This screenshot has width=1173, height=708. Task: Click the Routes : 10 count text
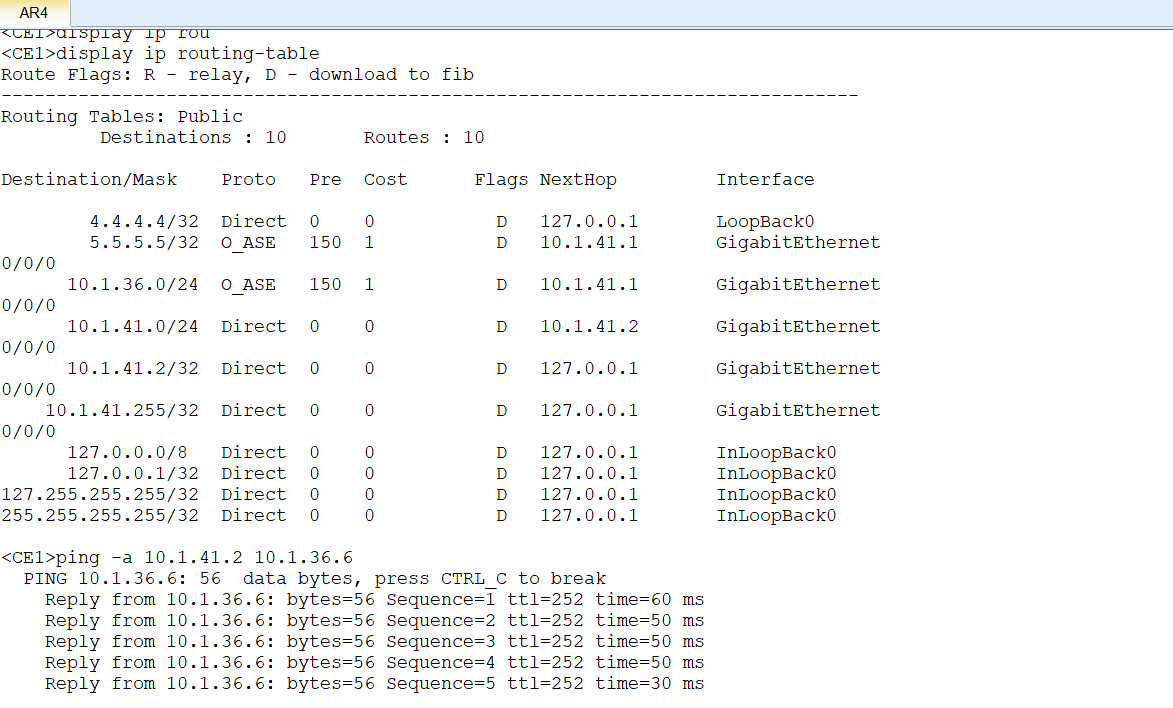[x=424, y=138]
